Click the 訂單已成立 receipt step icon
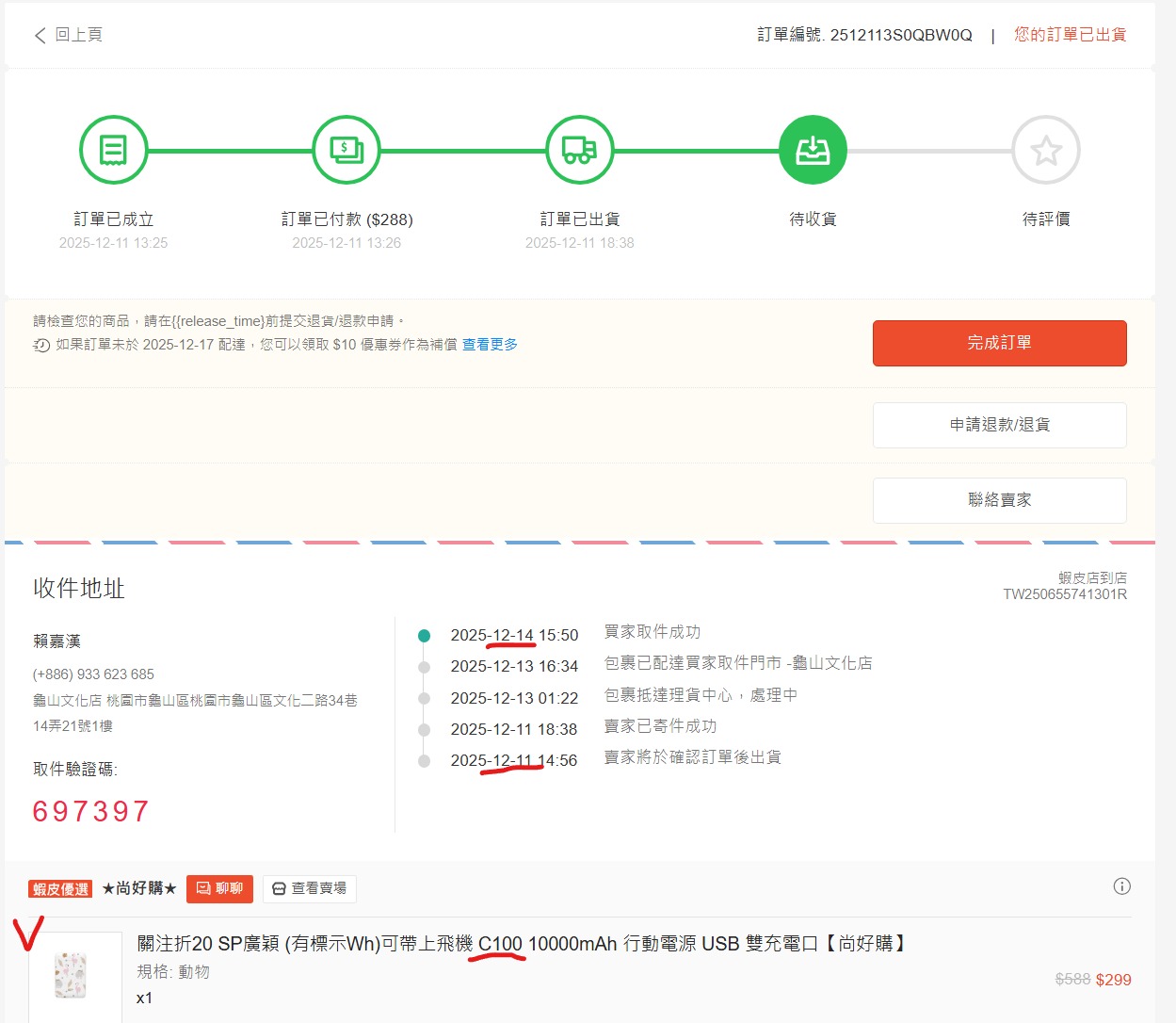1176x1023 pixels. [x=113, y=151]
